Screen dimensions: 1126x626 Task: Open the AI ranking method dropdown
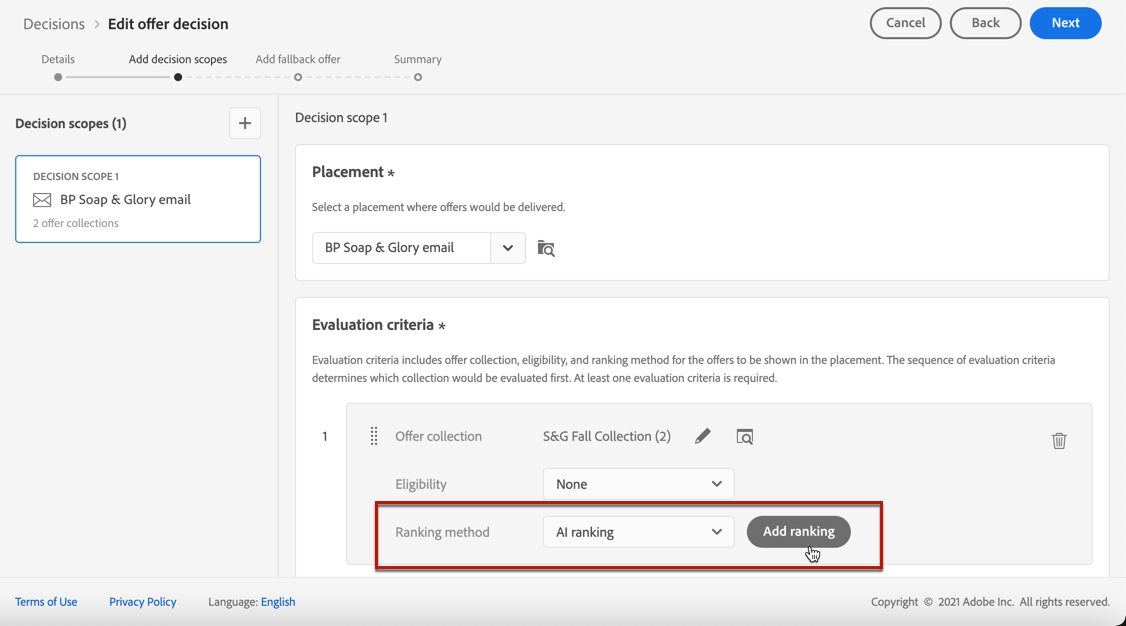pos(638,532)
